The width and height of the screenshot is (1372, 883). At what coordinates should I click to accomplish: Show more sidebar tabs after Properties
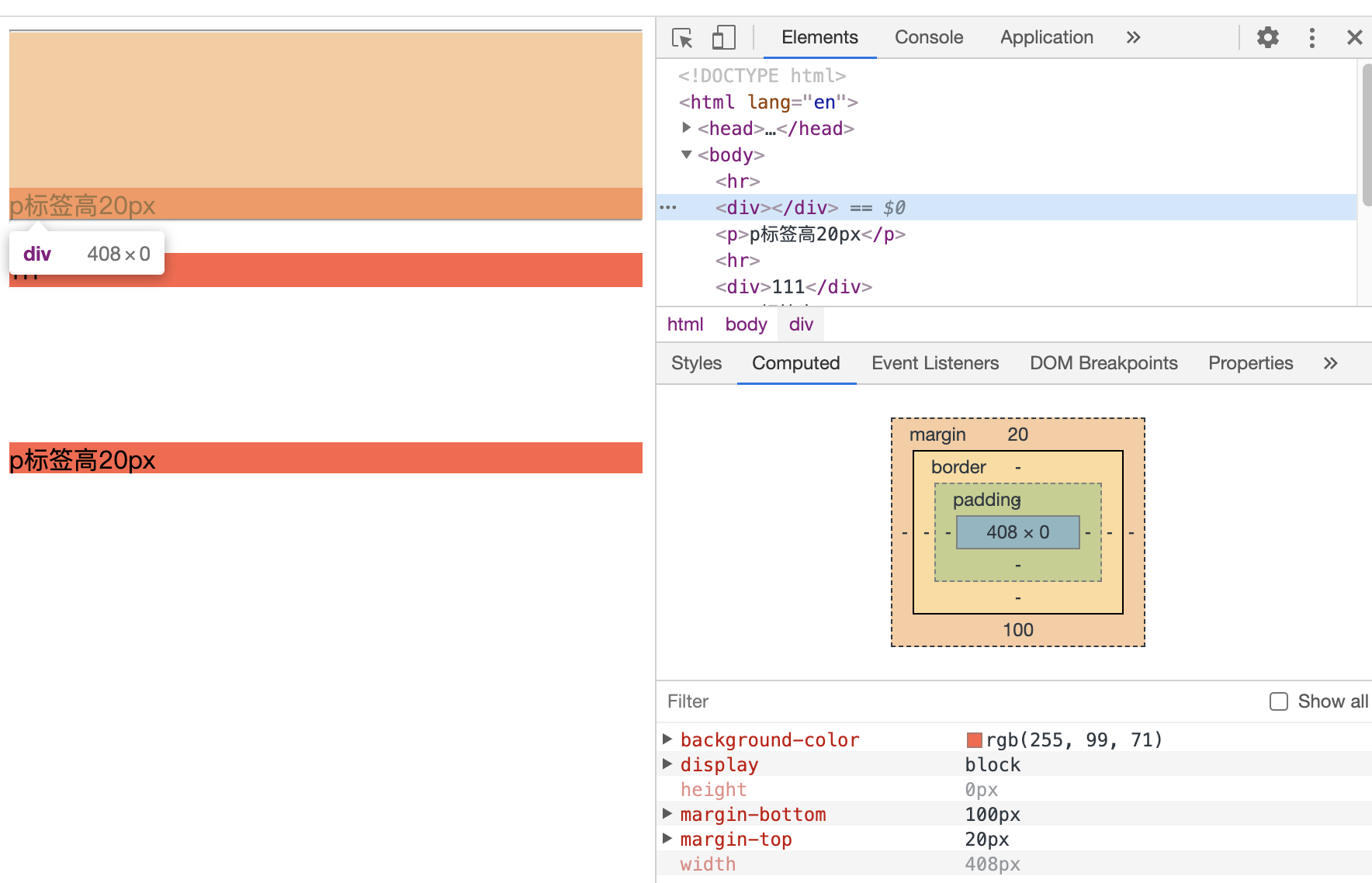[x=1330, y=363]
